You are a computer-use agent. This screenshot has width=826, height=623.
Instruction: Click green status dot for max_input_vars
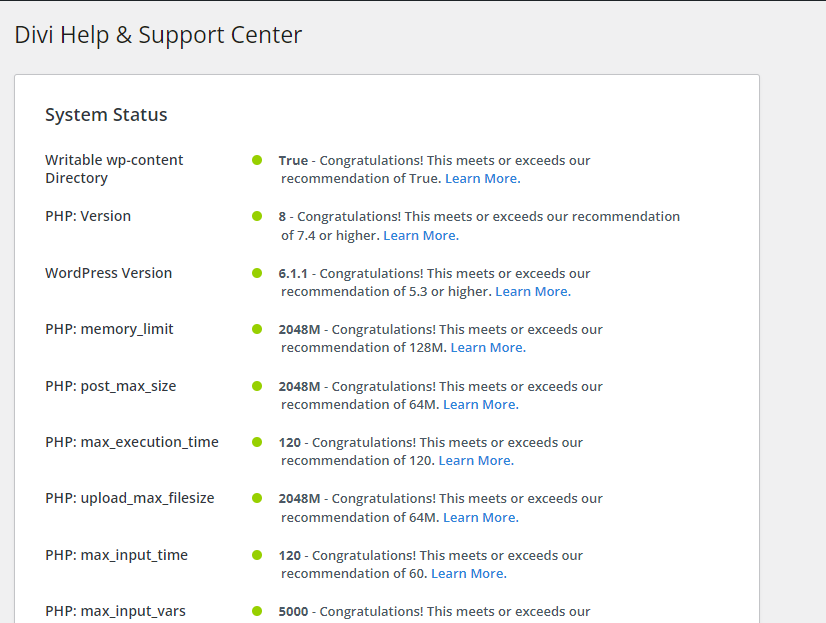(x=257, y=611)
